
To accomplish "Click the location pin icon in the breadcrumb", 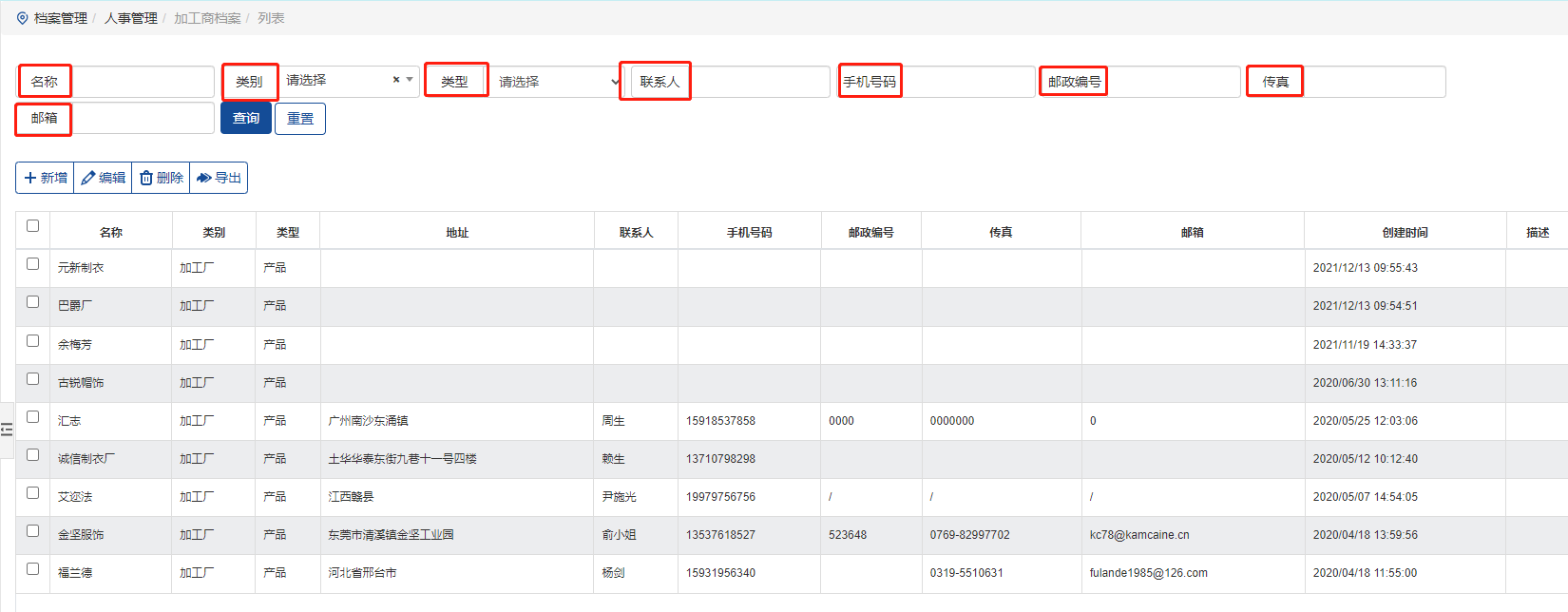I will coord(23,18).
